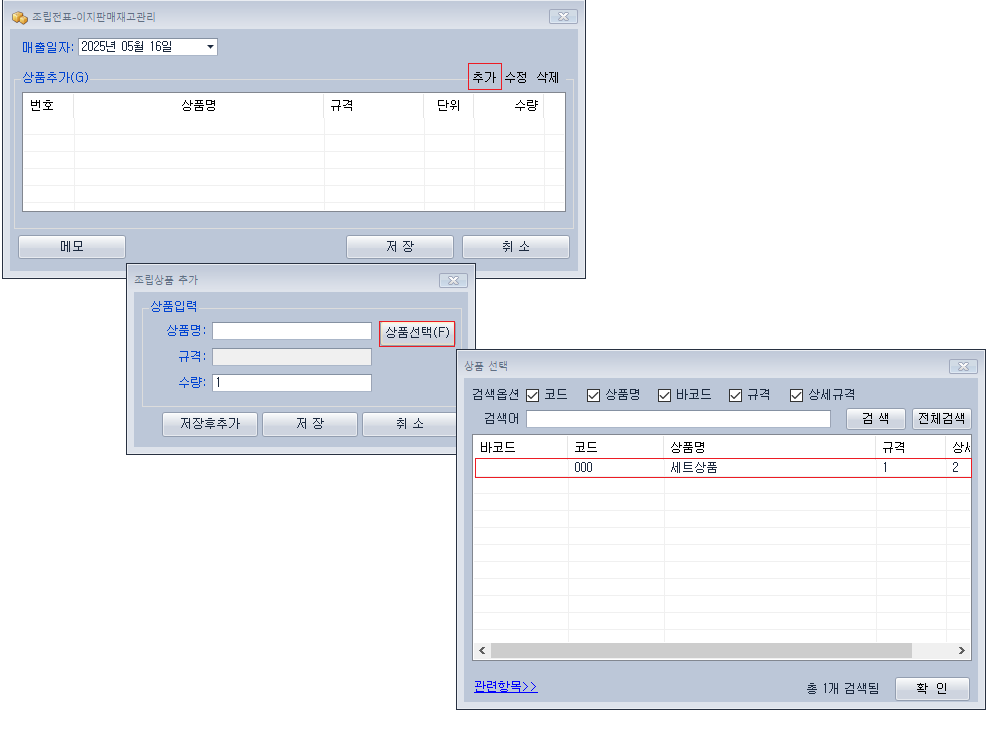Close the 조립상품 추가 dialog
This screenshot has height=743, width=1005.
453,281
